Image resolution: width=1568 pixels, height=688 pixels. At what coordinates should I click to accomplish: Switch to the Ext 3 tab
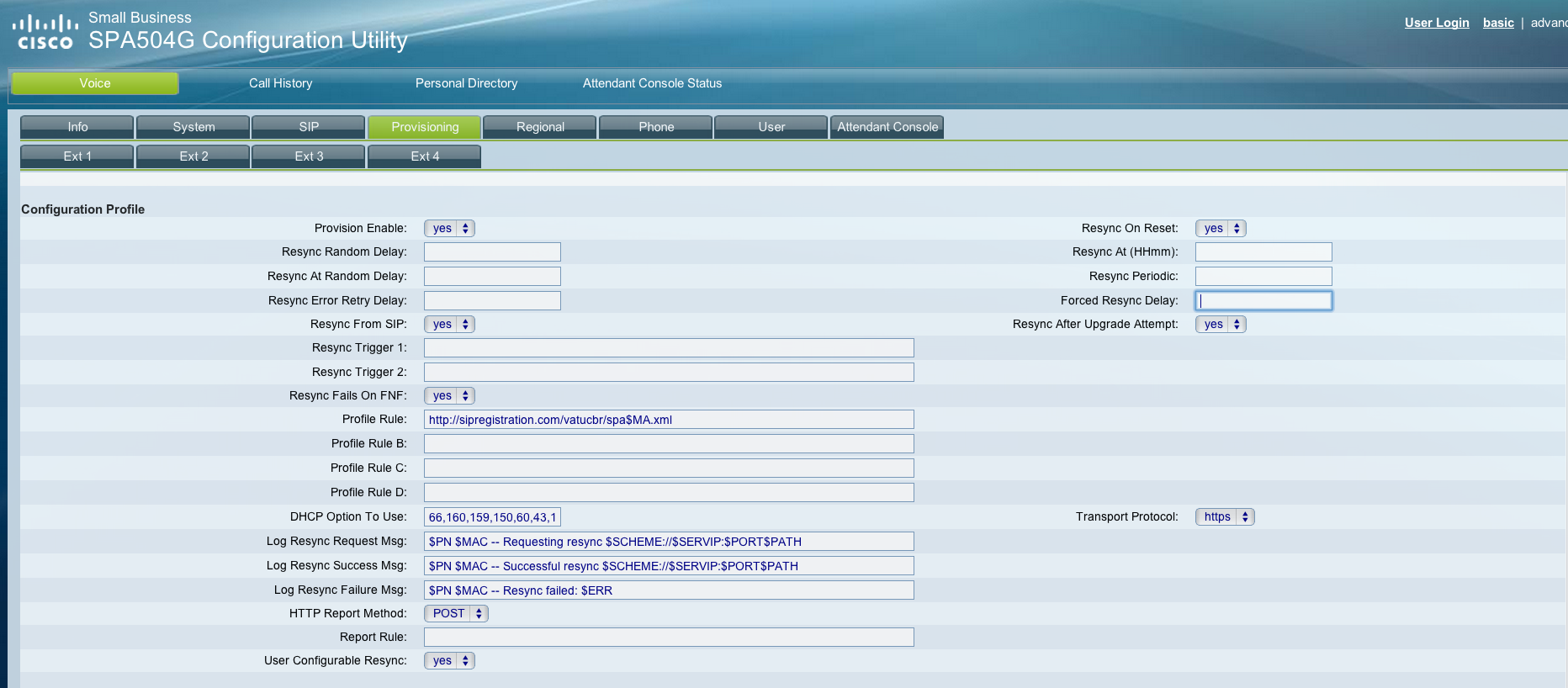point(309,156)
